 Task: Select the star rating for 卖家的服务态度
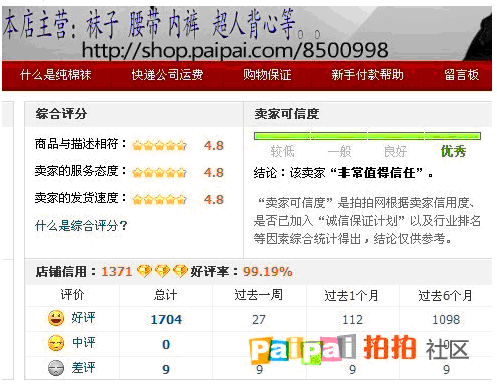tap(159, 173)
